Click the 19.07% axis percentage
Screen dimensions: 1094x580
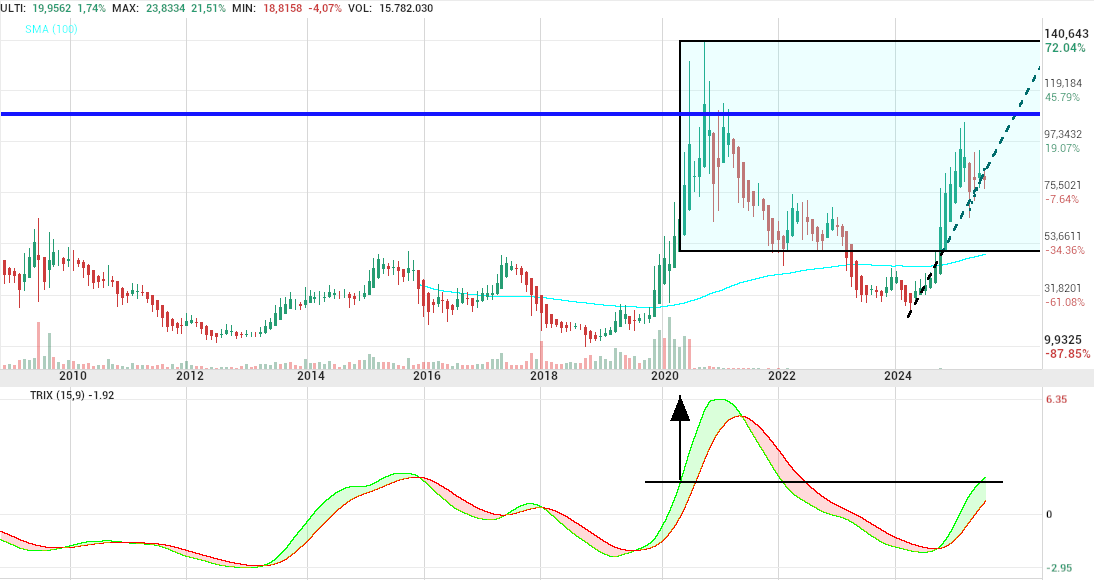pyautogui.click(x=1062, y=148)
